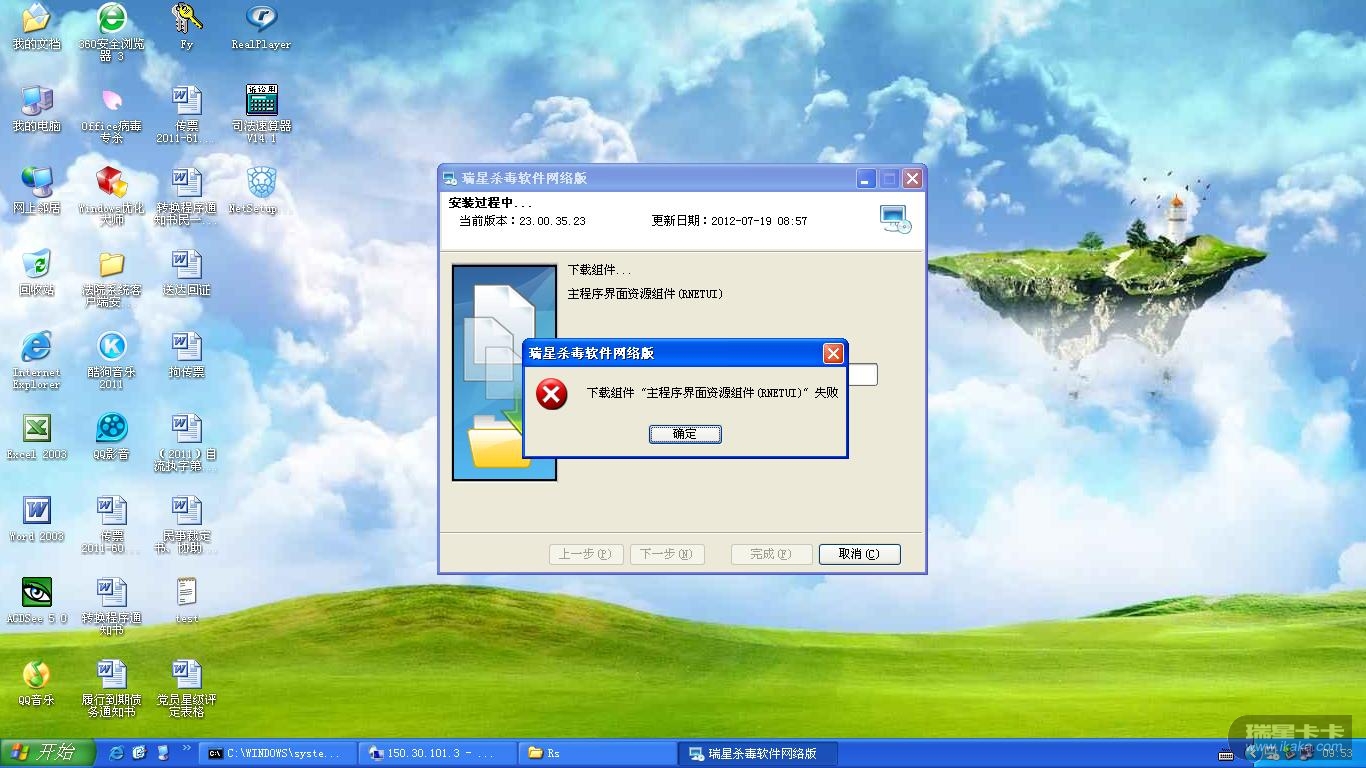Click the show desktop quick launch icon
Viewport: 1366px width, 768px height.
click(140, 753)
